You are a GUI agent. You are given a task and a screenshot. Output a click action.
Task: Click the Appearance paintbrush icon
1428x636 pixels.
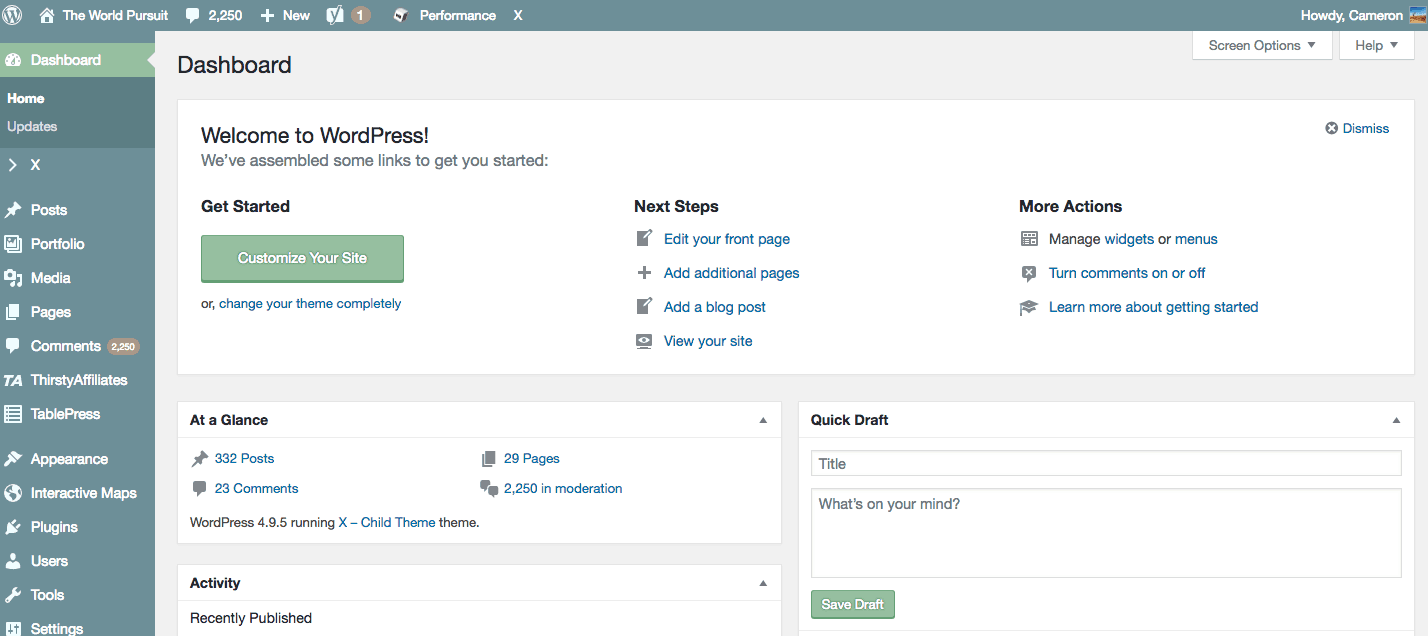(x=13, y=459)
